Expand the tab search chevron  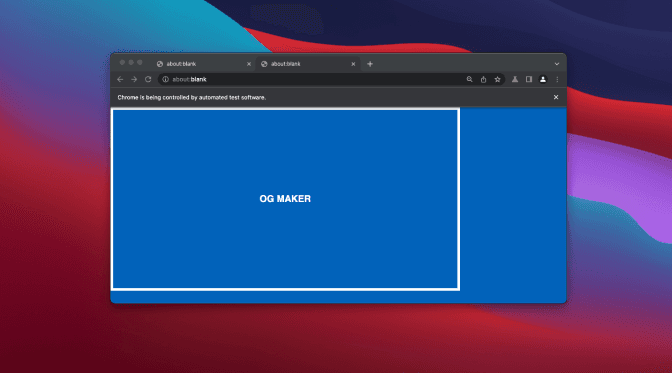pos(557,64)
